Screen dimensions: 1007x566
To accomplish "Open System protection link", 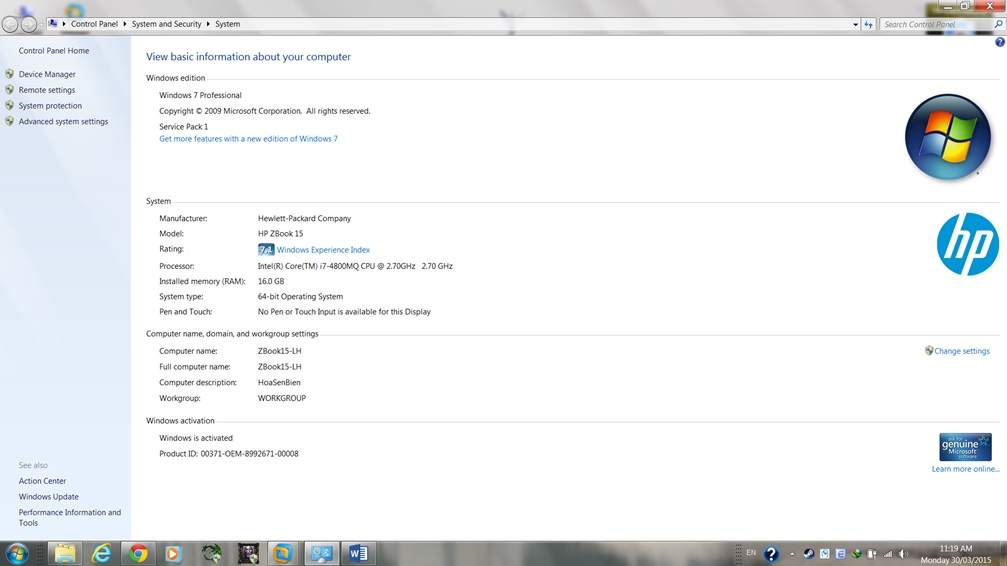I will click(x=50, y=106).
